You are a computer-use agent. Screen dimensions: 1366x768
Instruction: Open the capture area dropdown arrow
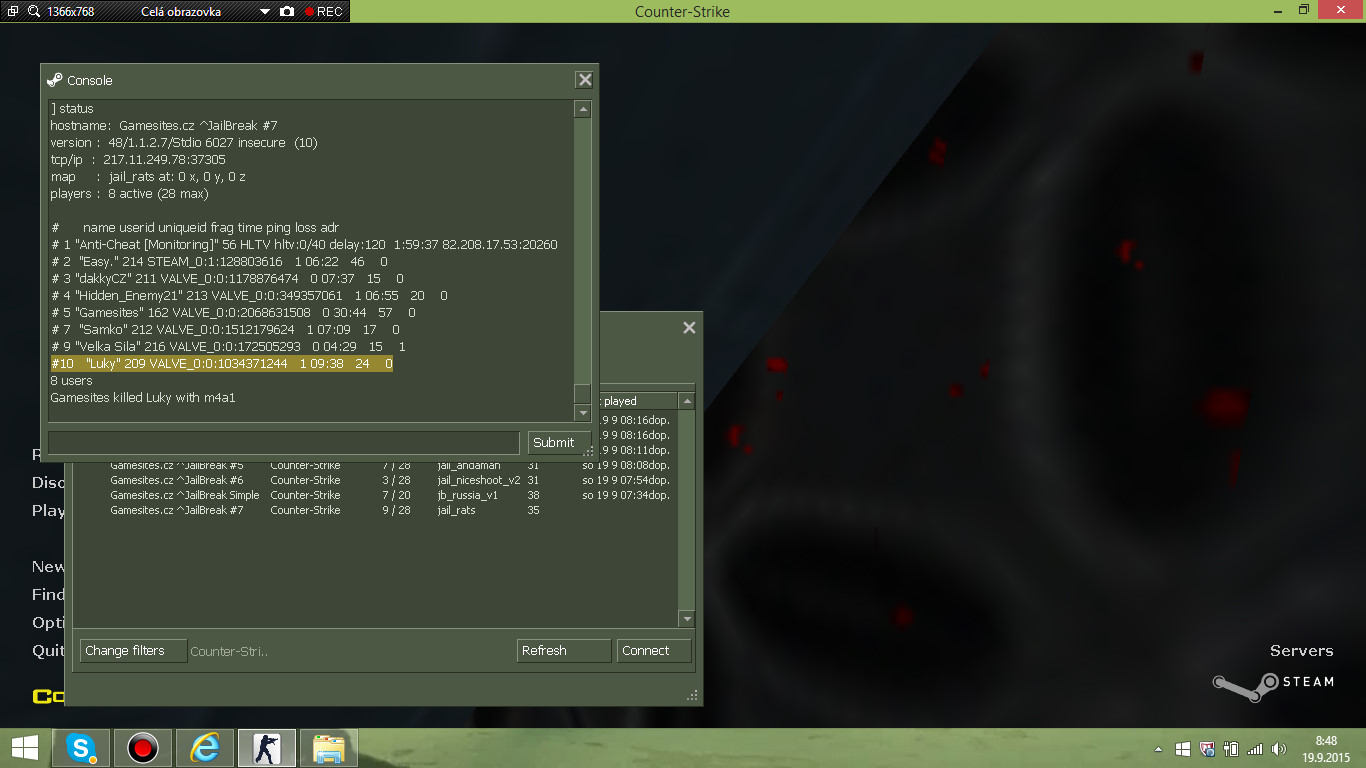coord(265,12)
